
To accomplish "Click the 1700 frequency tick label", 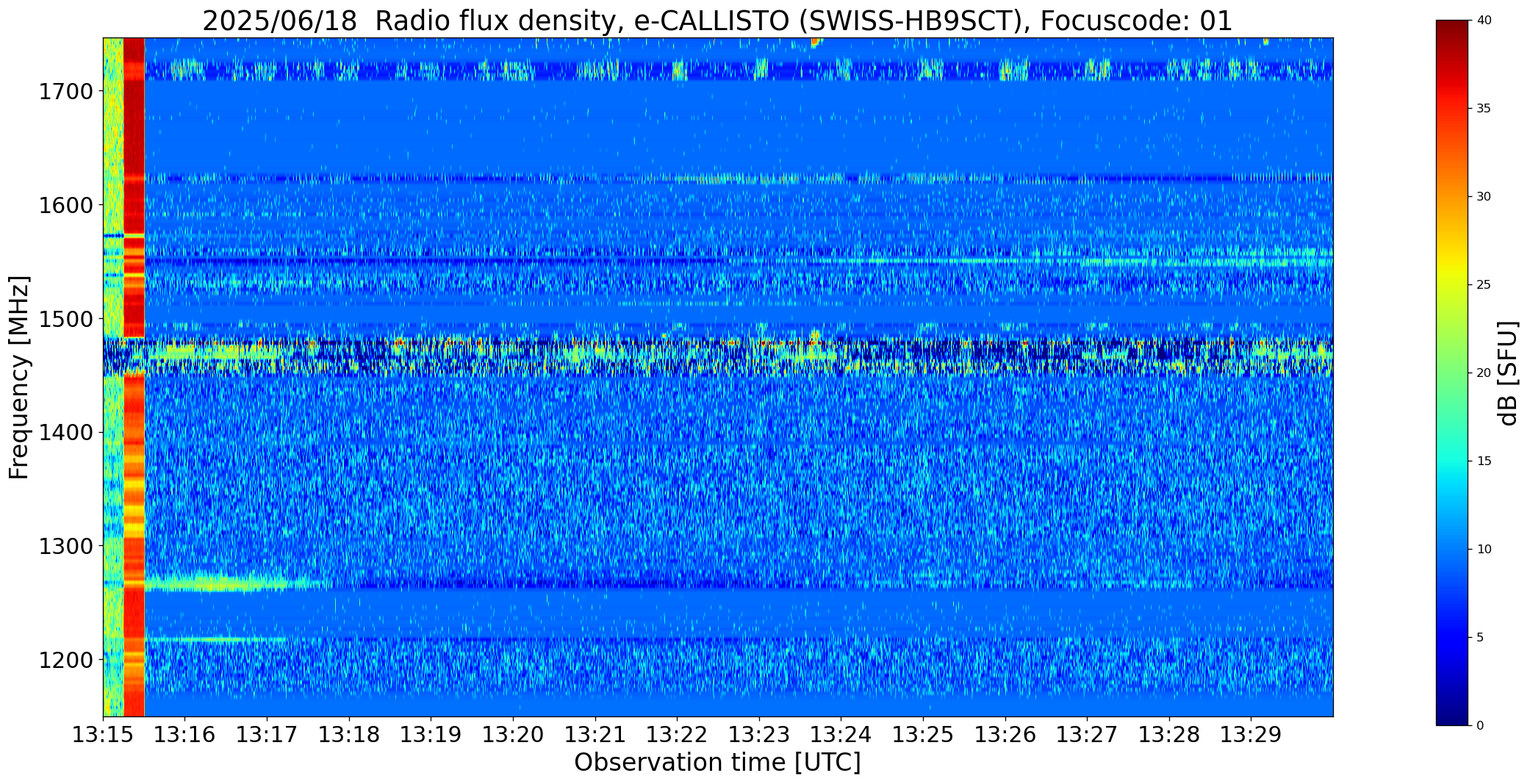I will click(65, 92).
